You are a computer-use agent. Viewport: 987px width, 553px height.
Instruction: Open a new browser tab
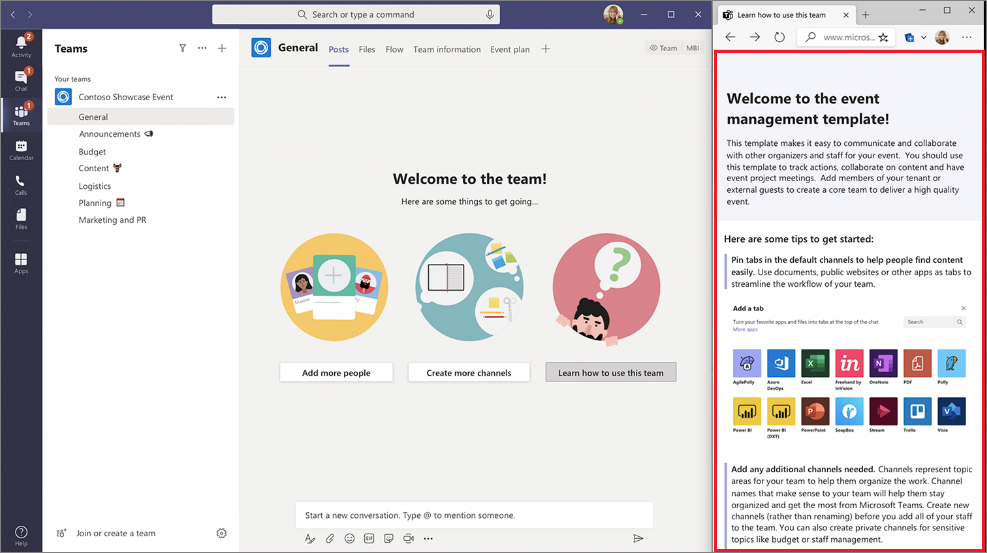[866, 14]
